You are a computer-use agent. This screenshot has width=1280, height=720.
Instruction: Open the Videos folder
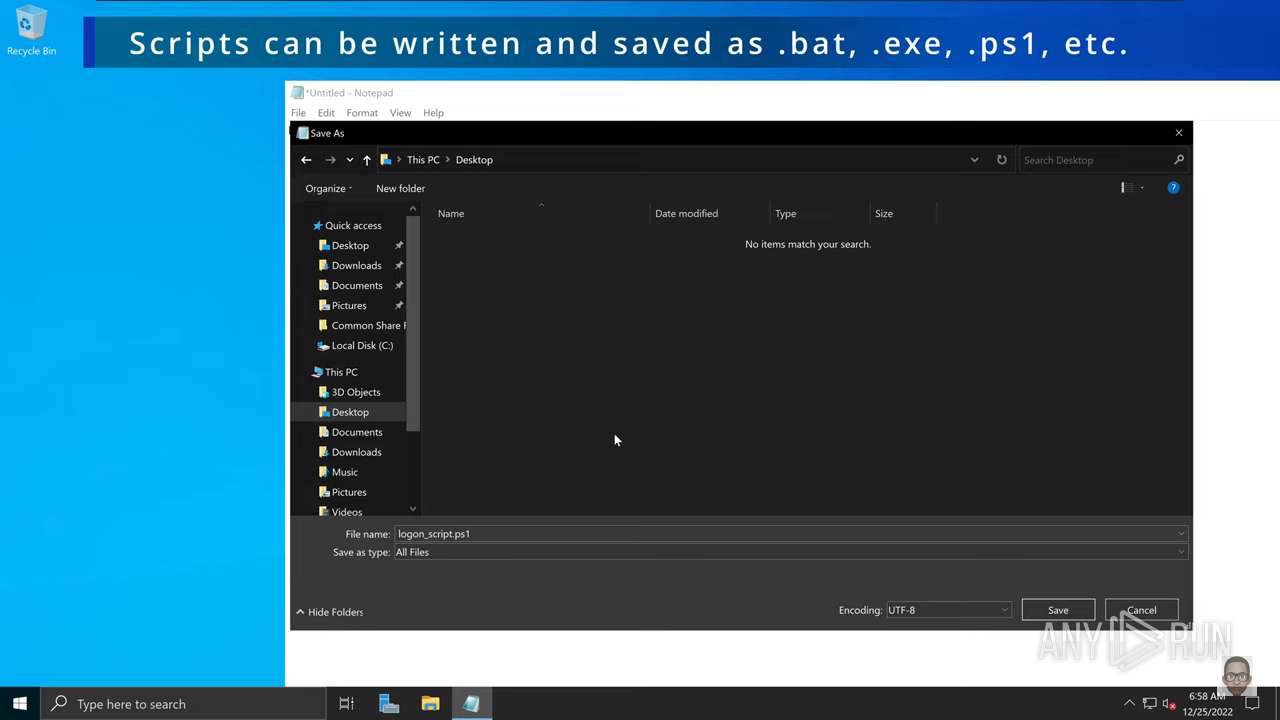[x=346, y=511]
